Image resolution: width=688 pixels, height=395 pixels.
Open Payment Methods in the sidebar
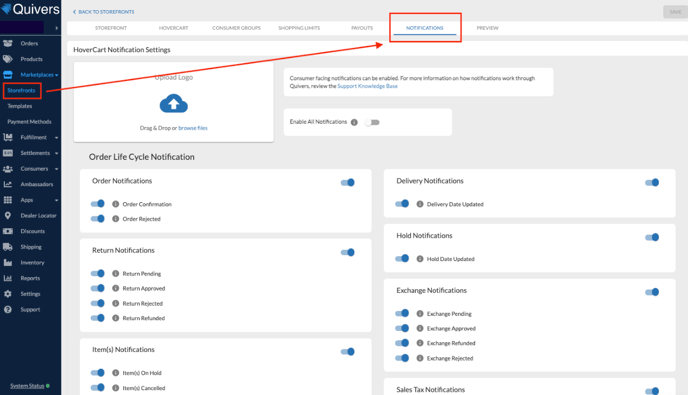(x=29, y=122)
